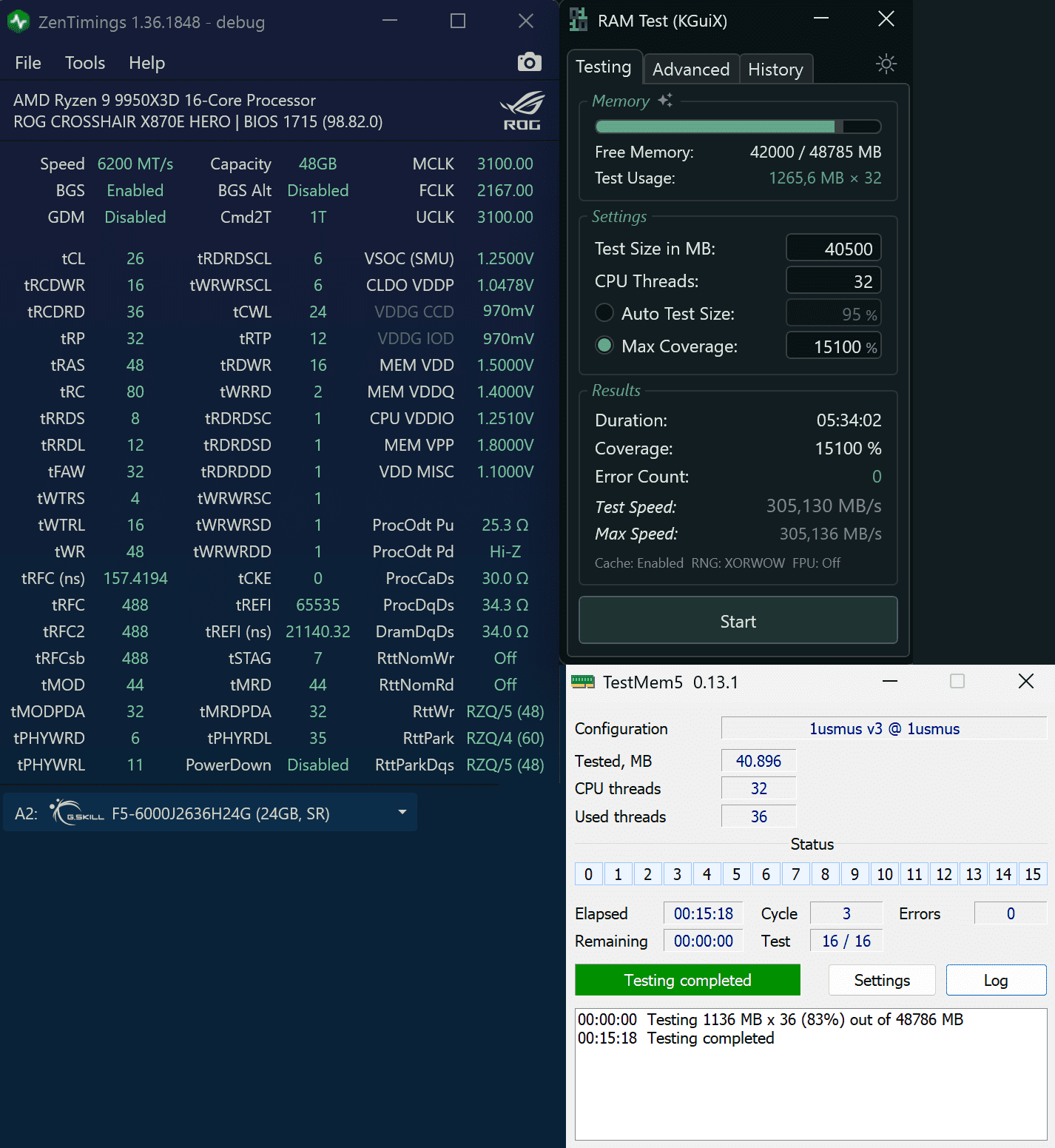Open the History tab in RAM Test
This screenshot has width=1055, height=1148.
[775, 70]
